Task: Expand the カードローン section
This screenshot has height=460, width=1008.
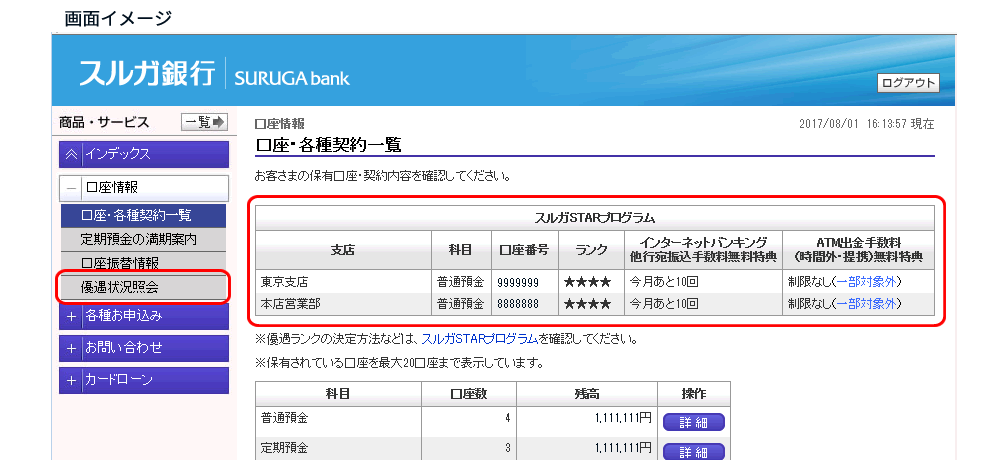Action: [x=144, y=380]
